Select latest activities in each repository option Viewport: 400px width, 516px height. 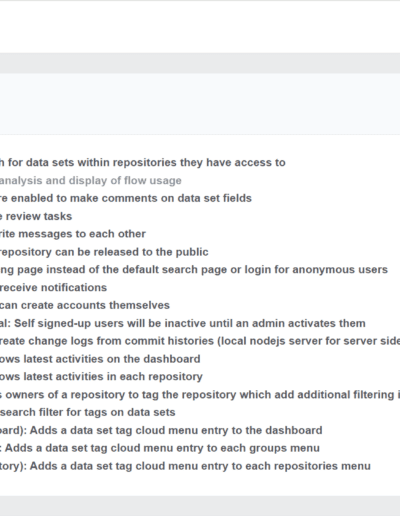101,377
